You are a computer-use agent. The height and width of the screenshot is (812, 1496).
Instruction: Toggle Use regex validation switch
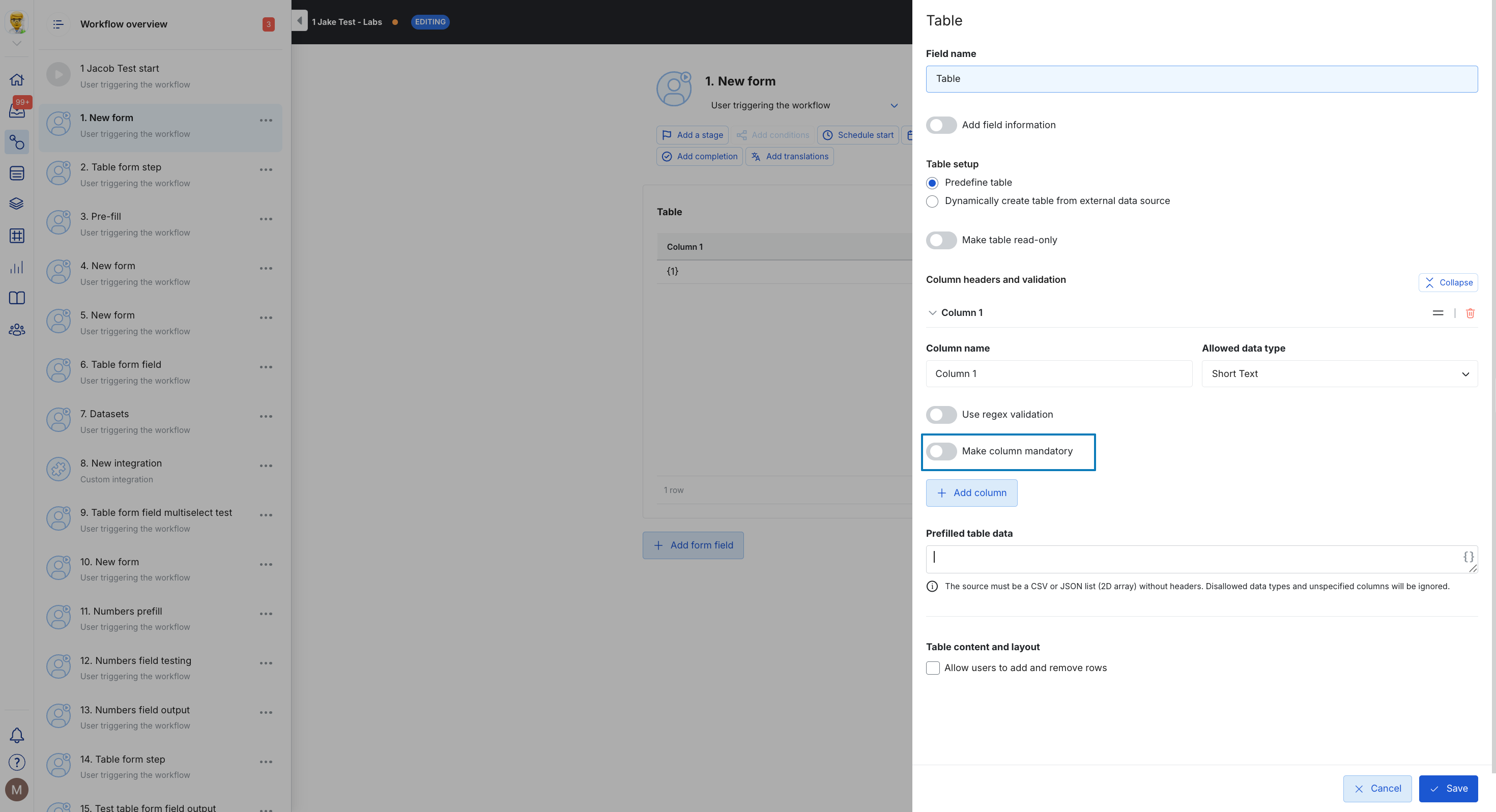(941, 415)
